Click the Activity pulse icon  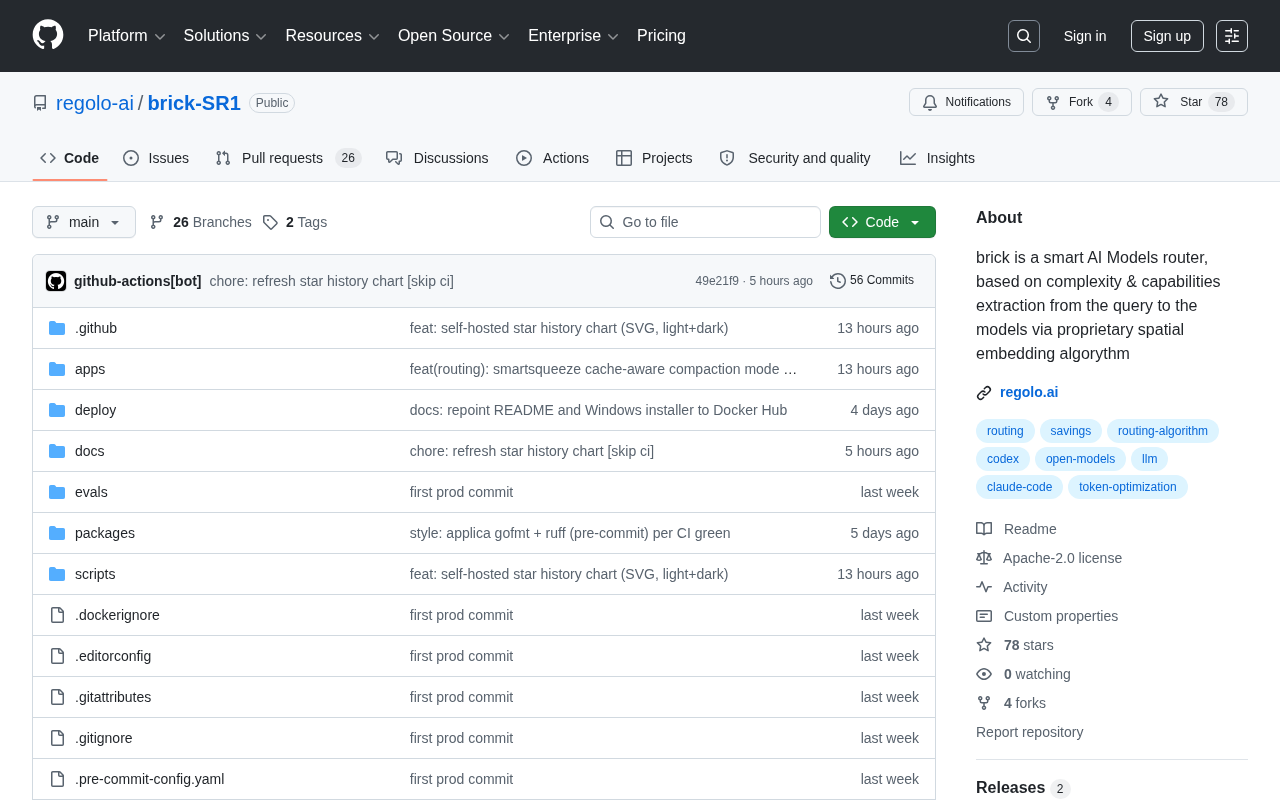984,587
